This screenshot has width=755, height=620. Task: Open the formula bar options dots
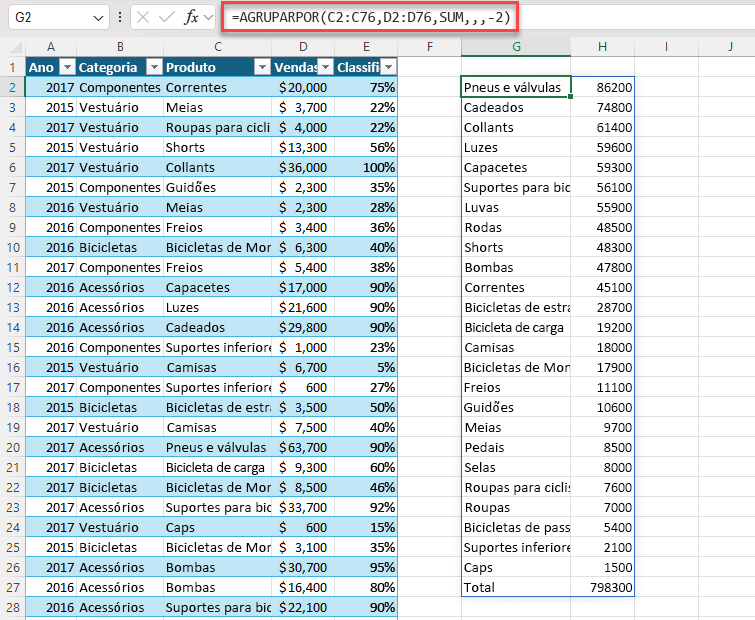pos(120,18)
